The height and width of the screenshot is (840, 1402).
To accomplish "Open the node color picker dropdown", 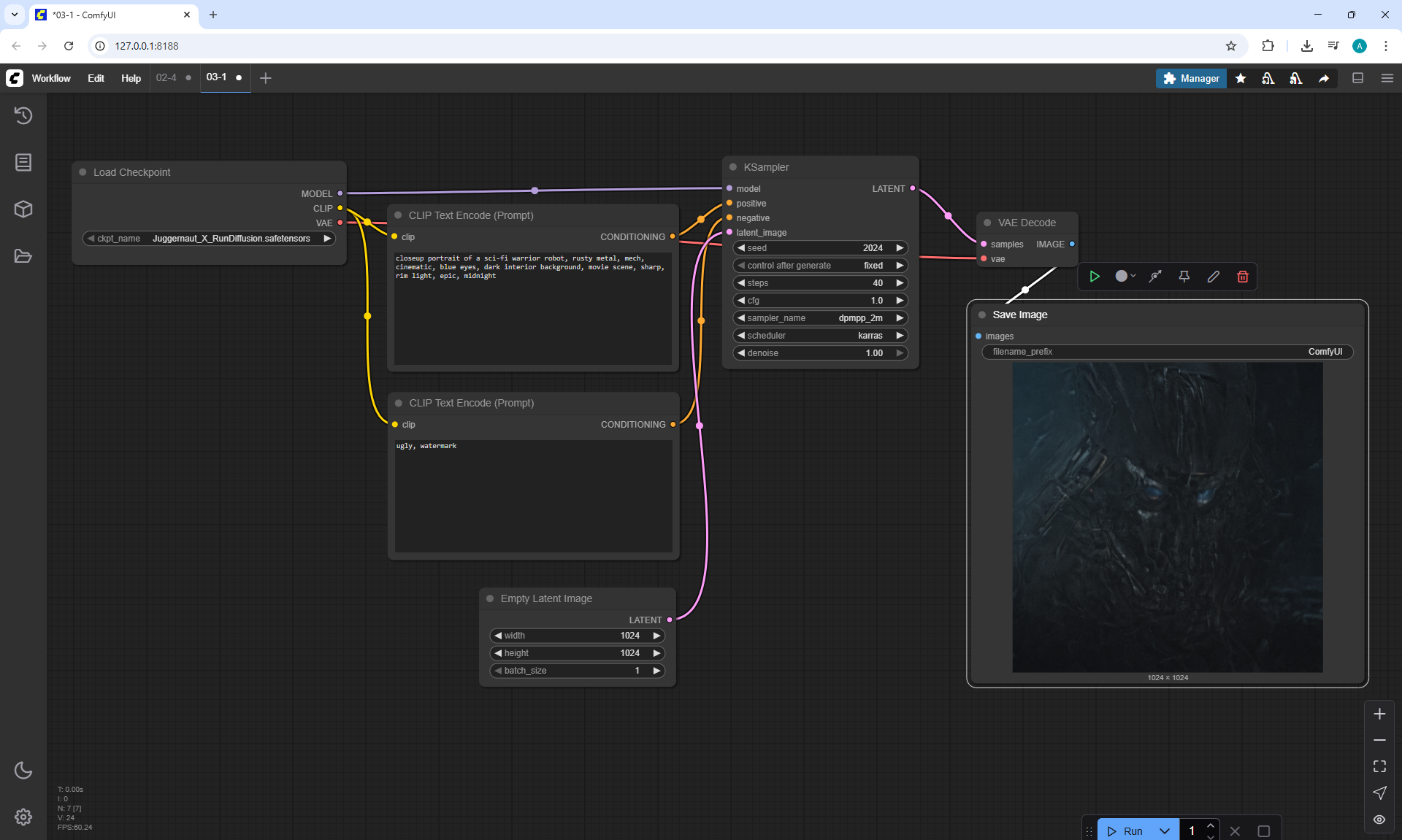I will tap(1125, 277).
